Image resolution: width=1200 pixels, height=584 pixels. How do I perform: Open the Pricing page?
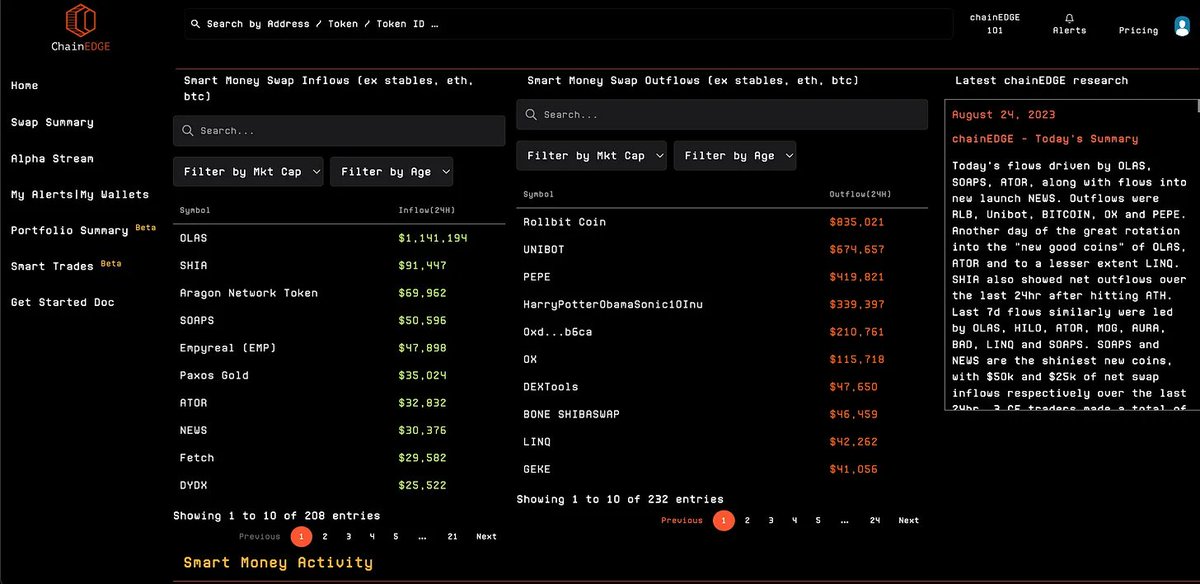pyautogui.click(x=1138, y=31)
